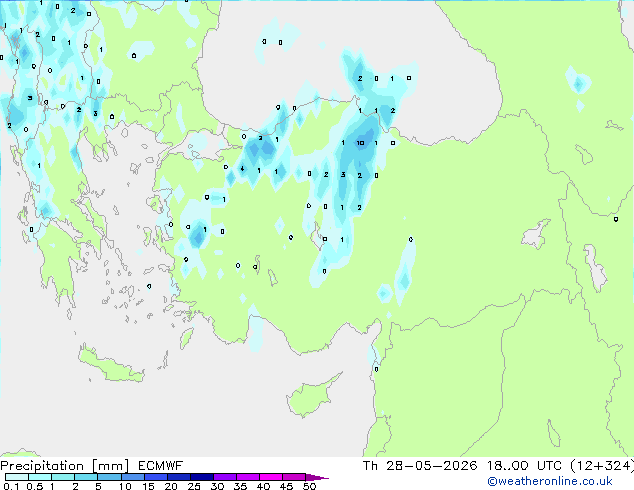Image resolution: width=634 pixels, height=490 pixels.
Task: Click the weatheronline.co.uk copyright link
Action: pos(550,481)
